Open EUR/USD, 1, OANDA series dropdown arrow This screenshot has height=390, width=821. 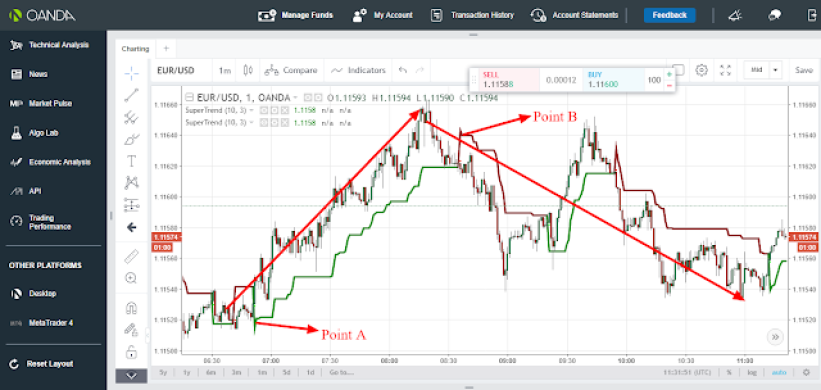coord(296,98)
